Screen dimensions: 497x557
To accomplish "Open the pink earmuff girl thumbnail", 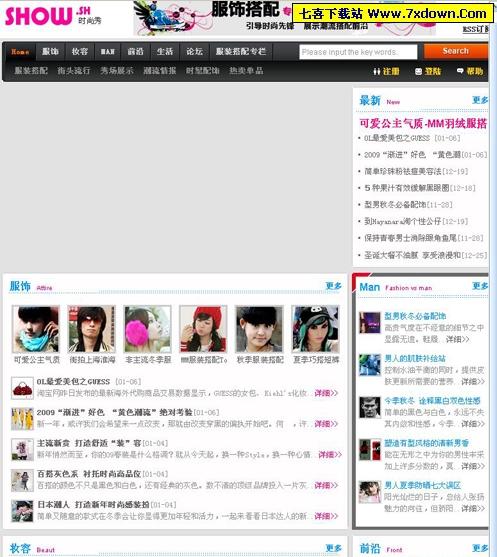I will coord(147,329).
